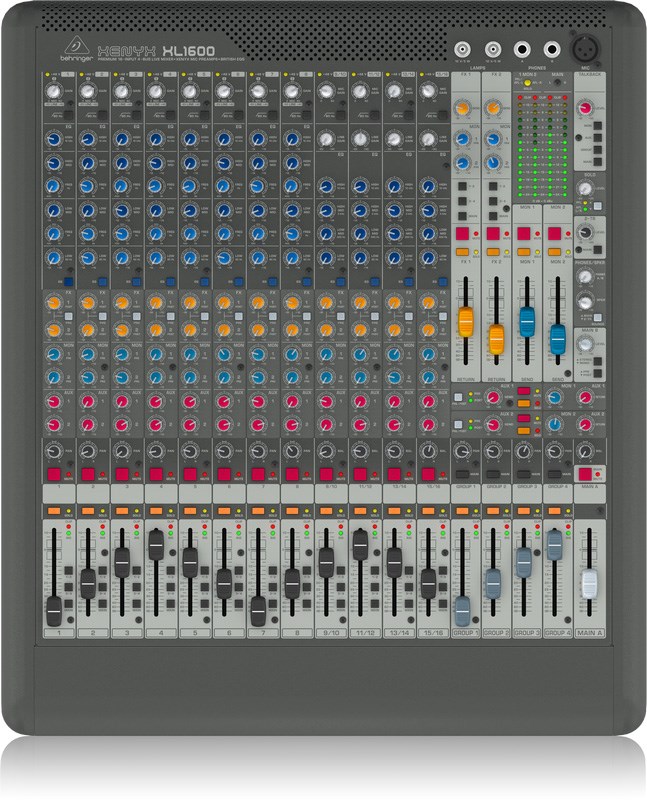Mute channel 1 with its red button
647x800 pixels.
(54, 474)
